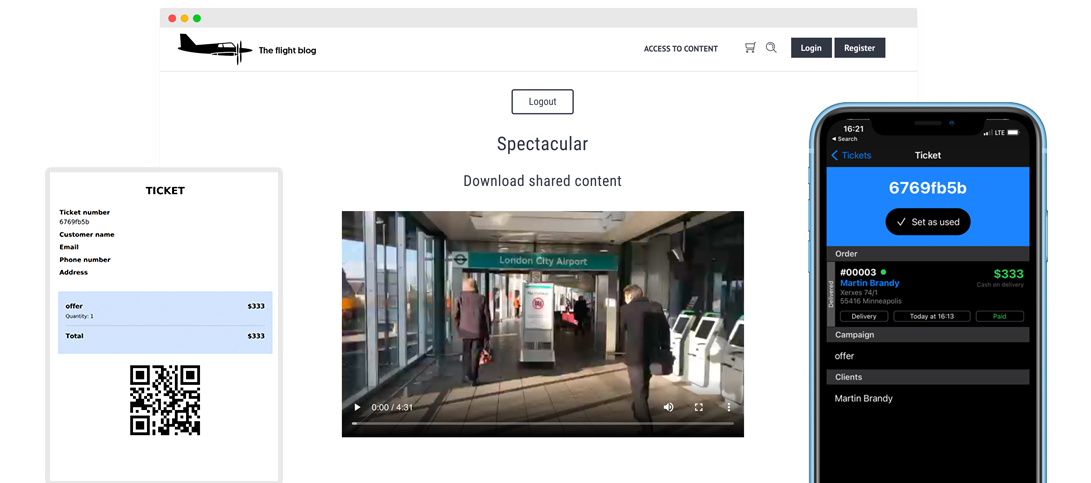Viewport: 1091px width, 483px height.
Task: Tap Set as used button
Action: 927,222
